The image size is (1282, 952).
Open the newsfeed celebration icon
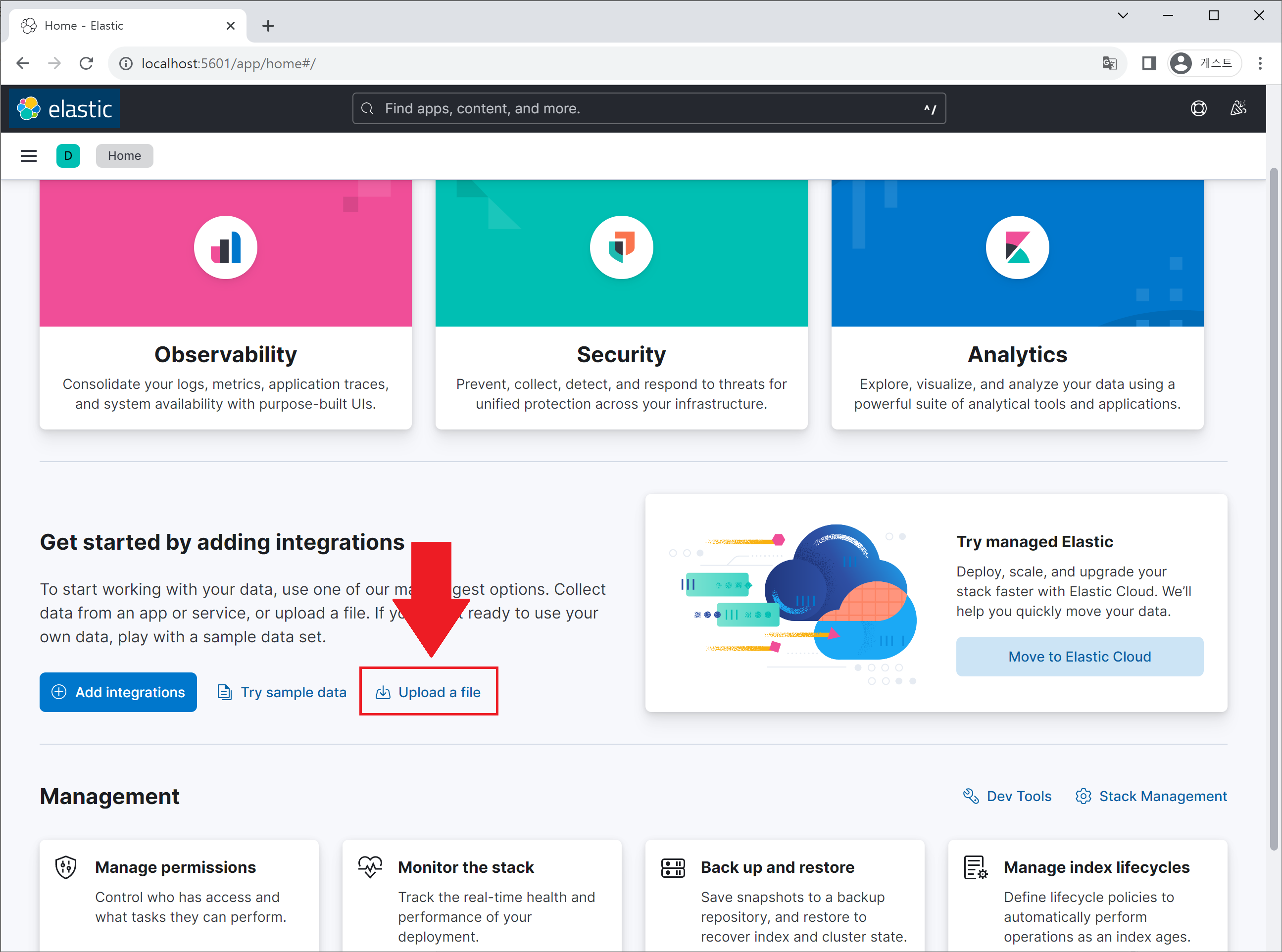pyautogui.click(x=1237, y=108)
